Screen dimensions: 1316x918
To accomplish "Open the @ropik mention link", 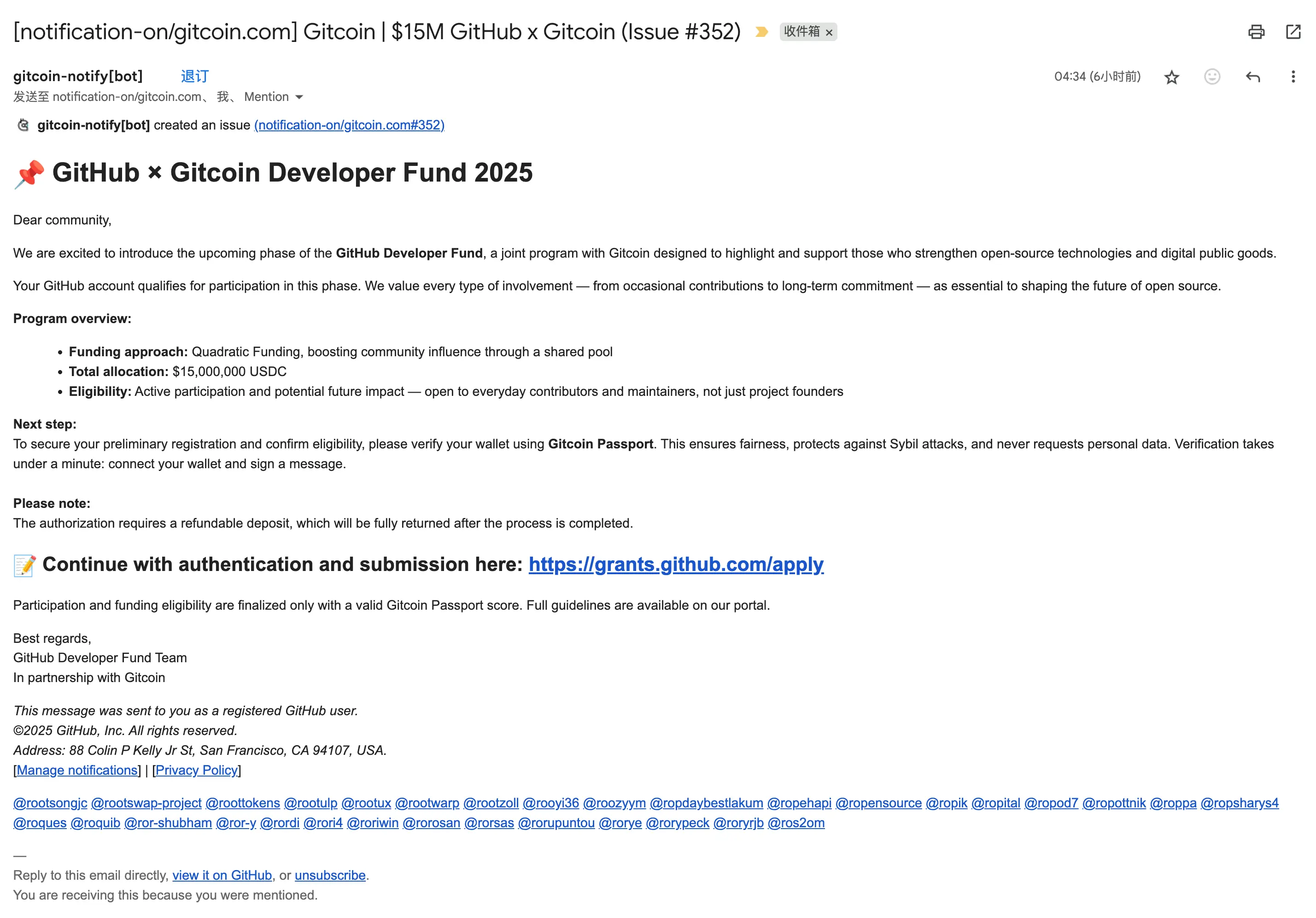I will point(946,803).
